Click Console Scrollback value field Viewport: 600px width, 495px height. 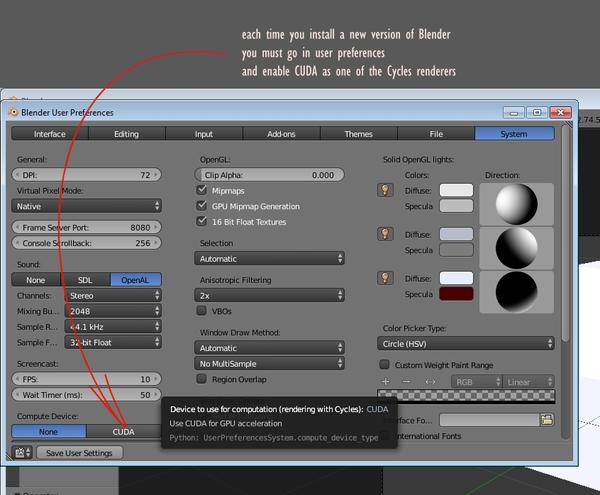click(86, 243)
